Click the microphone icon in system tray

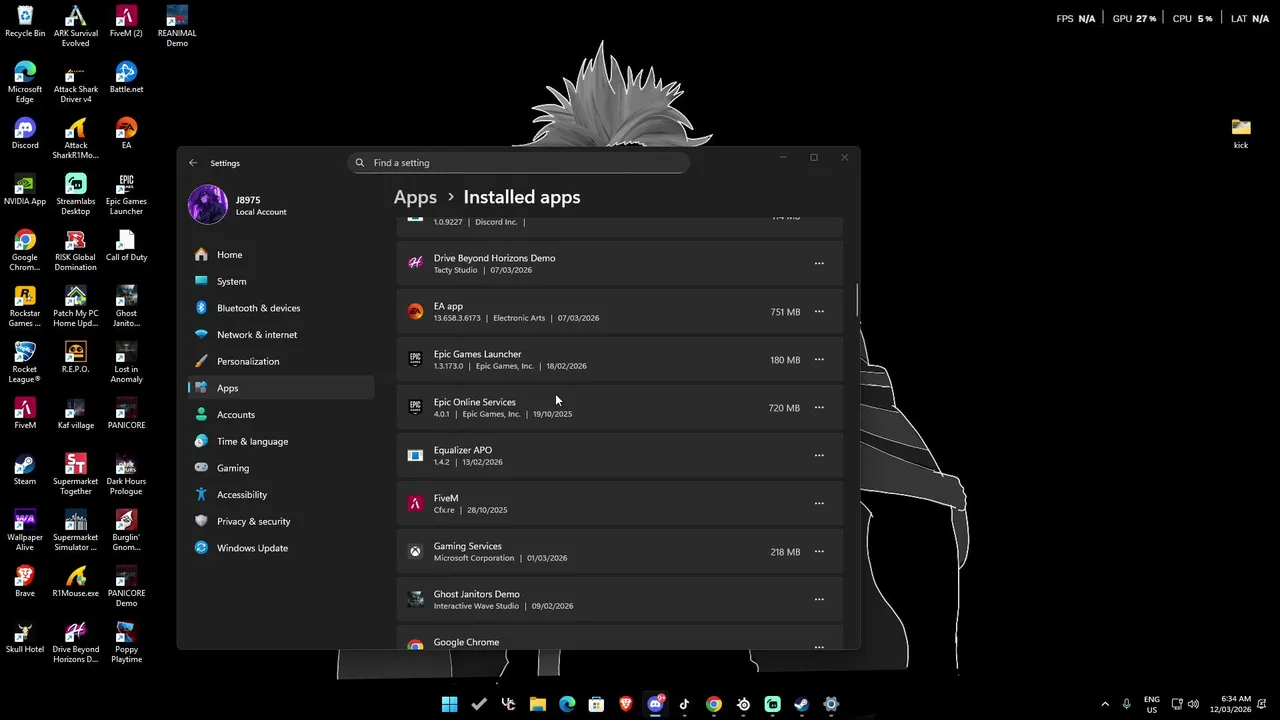[x=1127, y=704]
